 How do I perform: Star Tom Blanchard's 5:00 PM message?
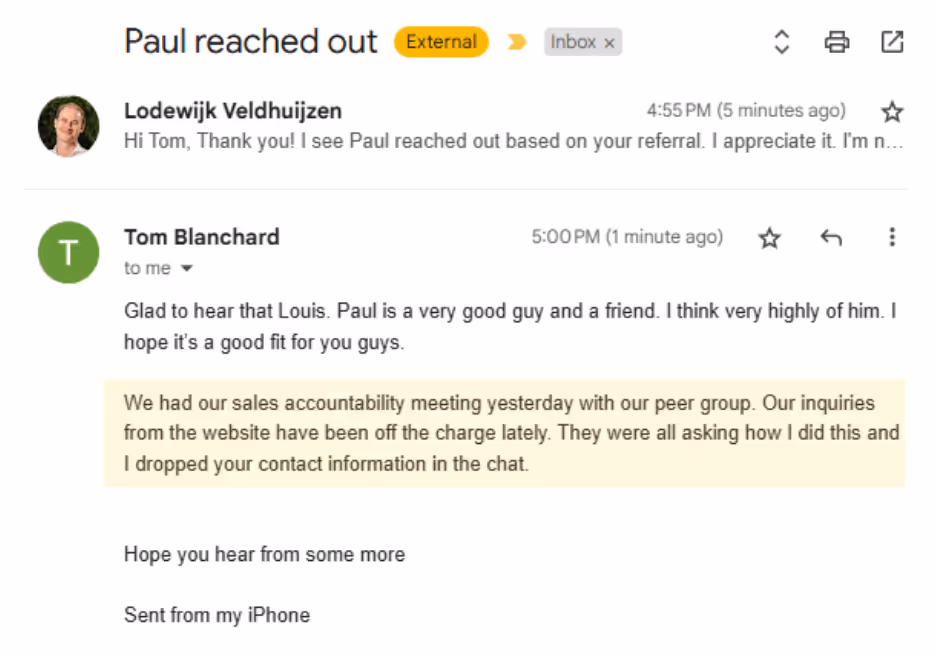(x=769, y=237)
